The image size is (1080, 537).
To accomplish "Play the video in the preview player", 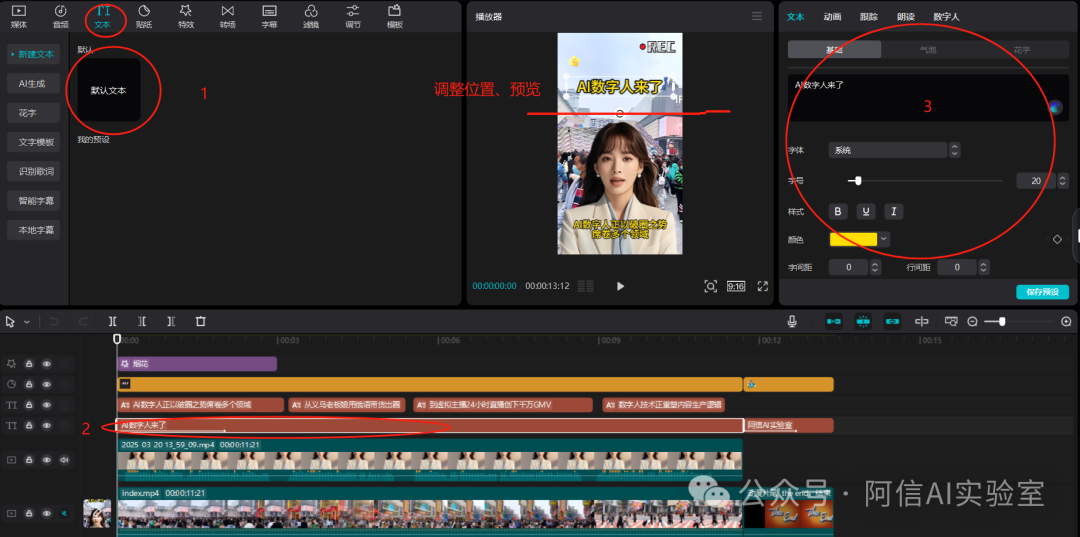I will click(x=620, y=286).
